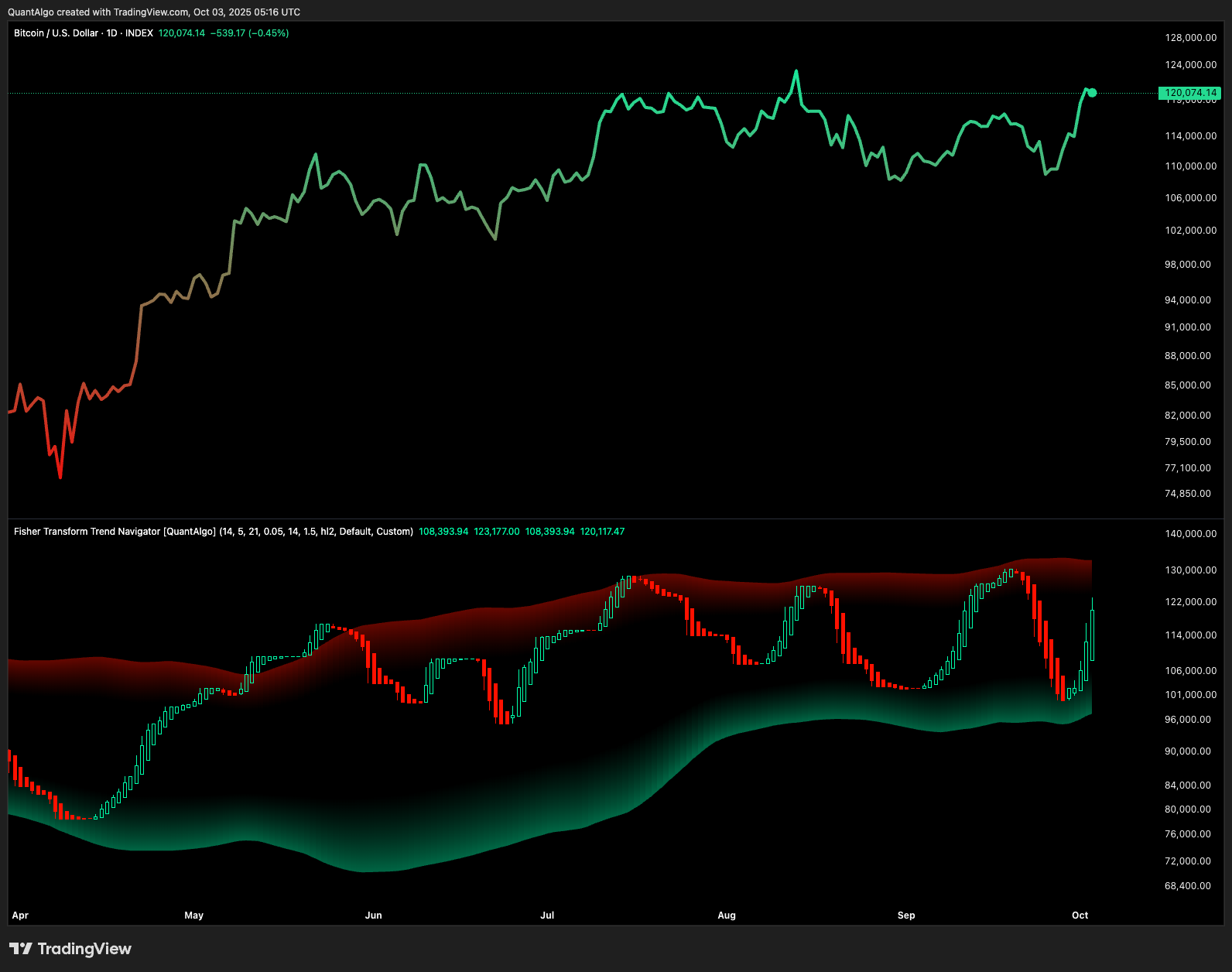The image size is (1232, 972).
Task: Click the 94,000.00 price scale label
Action: tap(1188, 300)
